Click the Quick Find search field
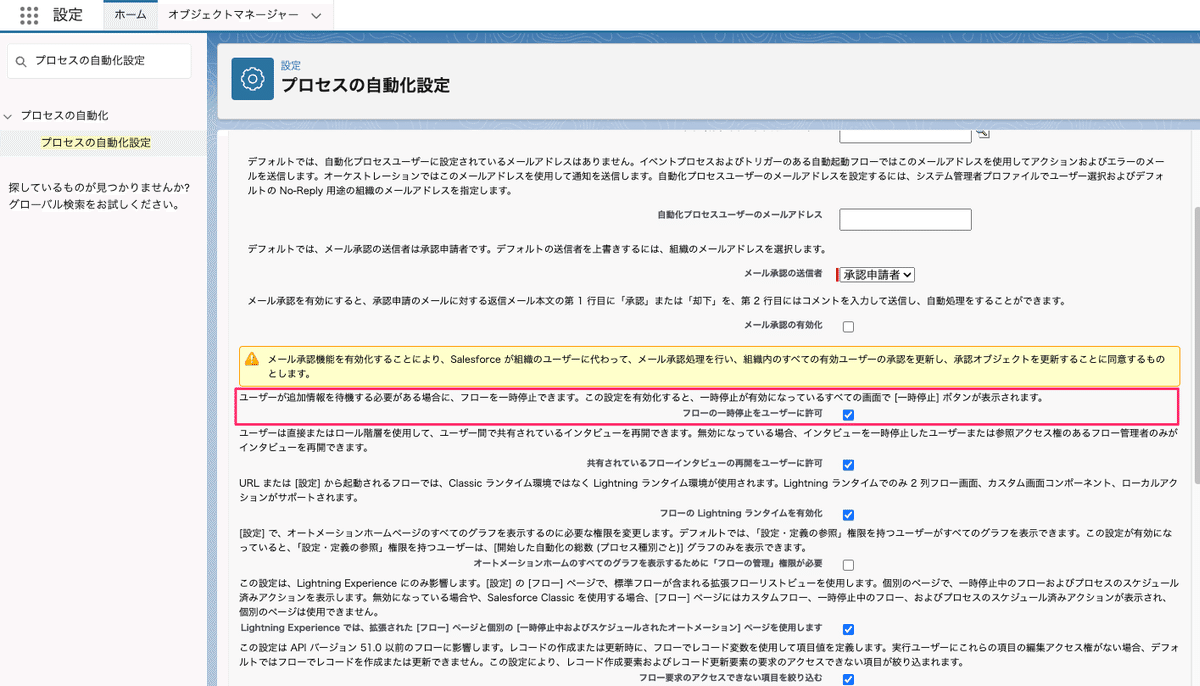Screen dimensions: 1200x686 (99, 61)
